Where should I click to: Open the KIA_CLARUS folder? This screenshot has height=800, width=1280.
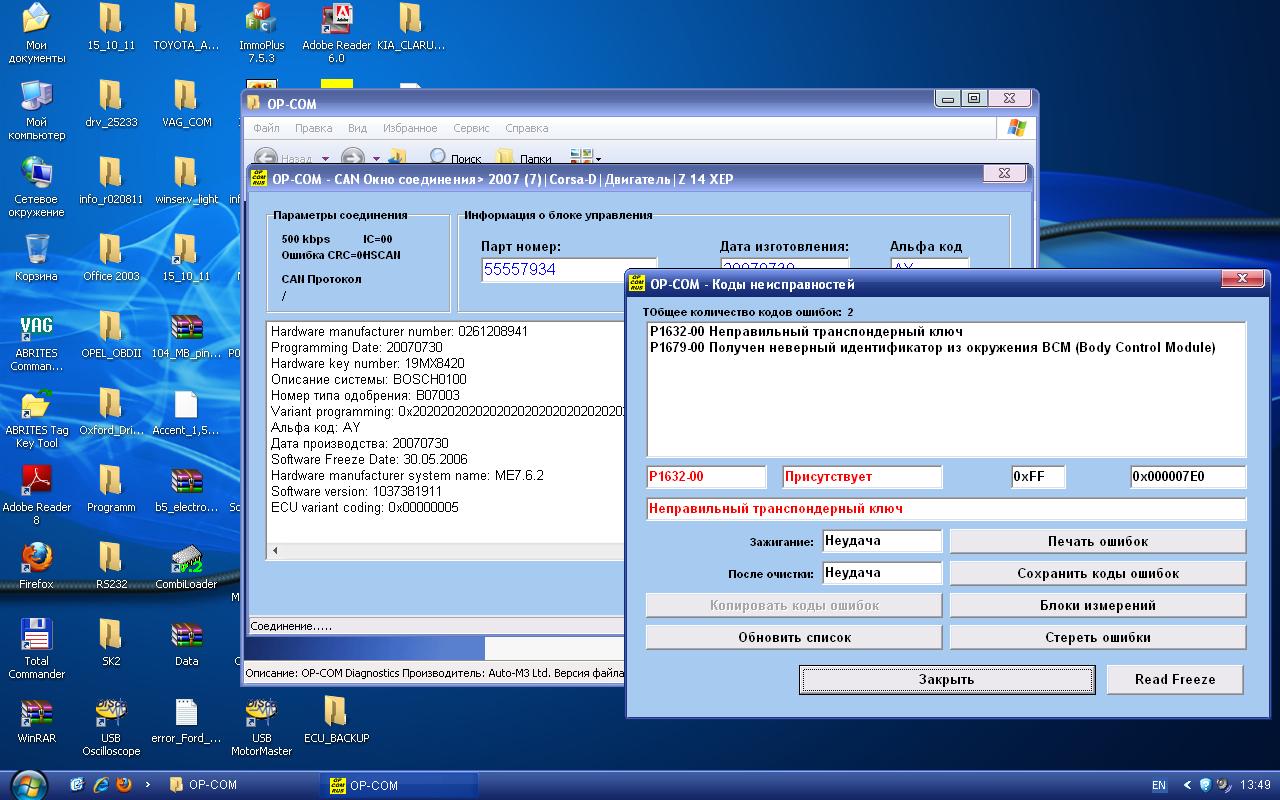point(411,26)
